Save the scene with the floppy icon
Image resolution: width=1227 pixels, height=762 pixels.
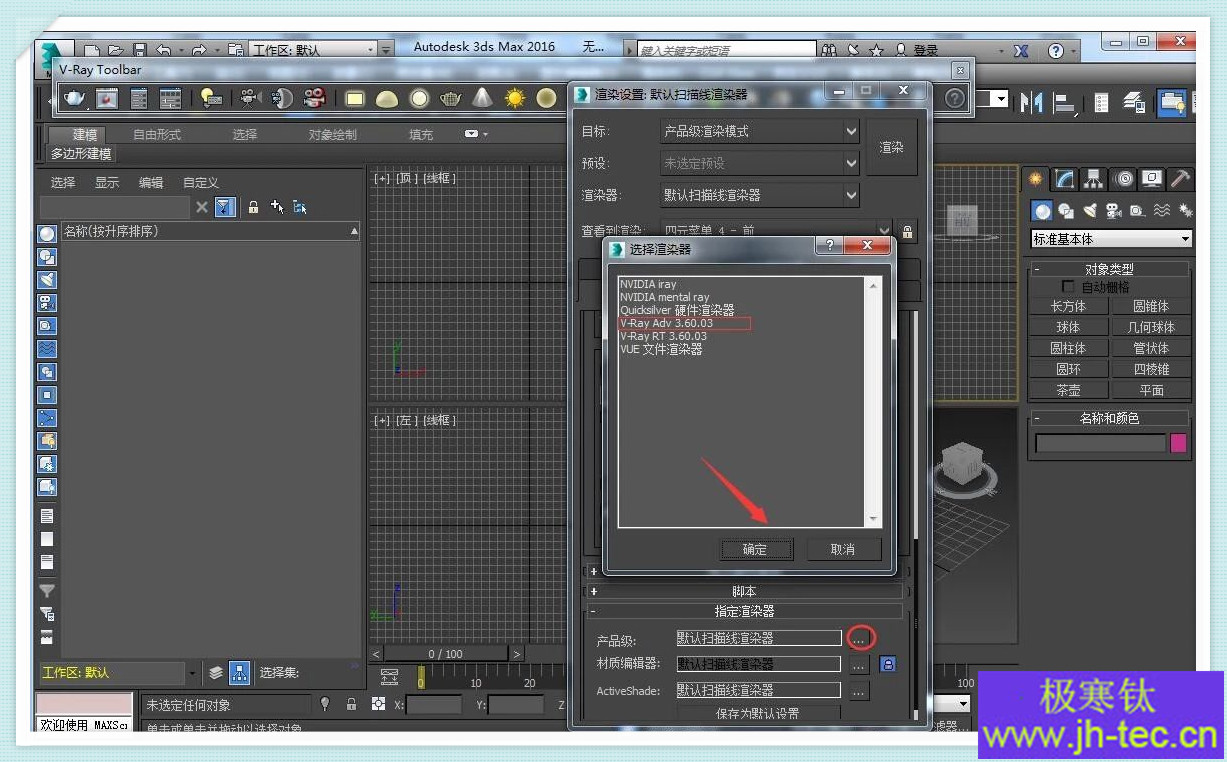click(x=140, y=49)
